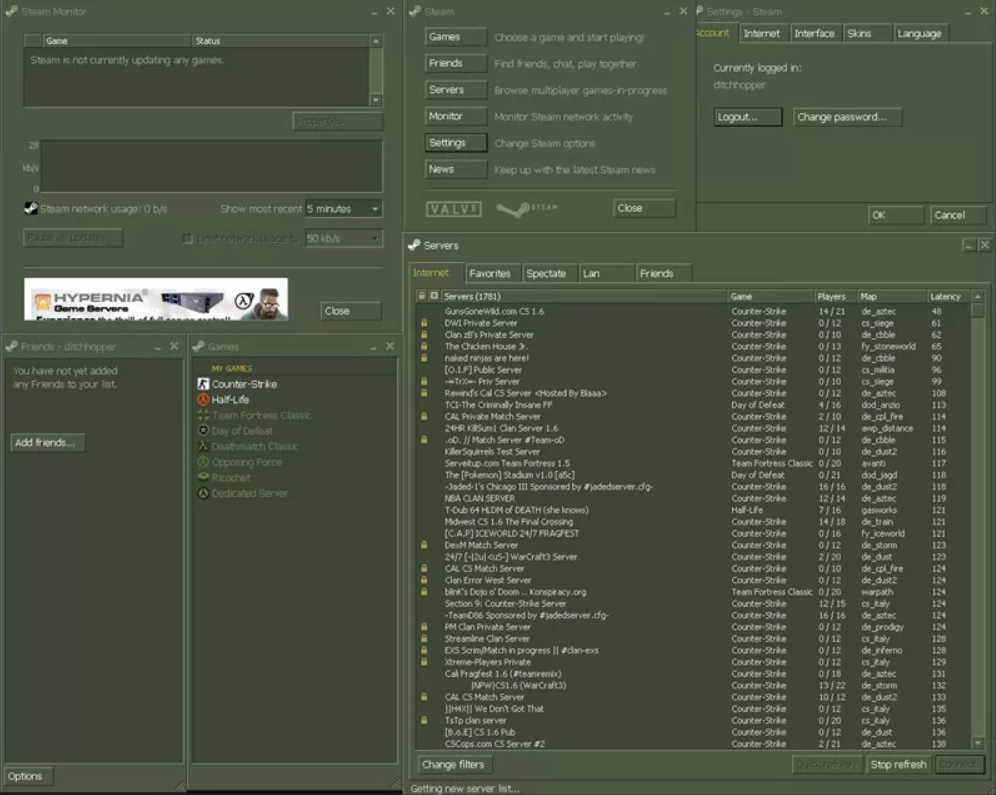The image size is (996, 795).
Task: Sort servers by the secure column icon
Action: (x=434, y=296)
